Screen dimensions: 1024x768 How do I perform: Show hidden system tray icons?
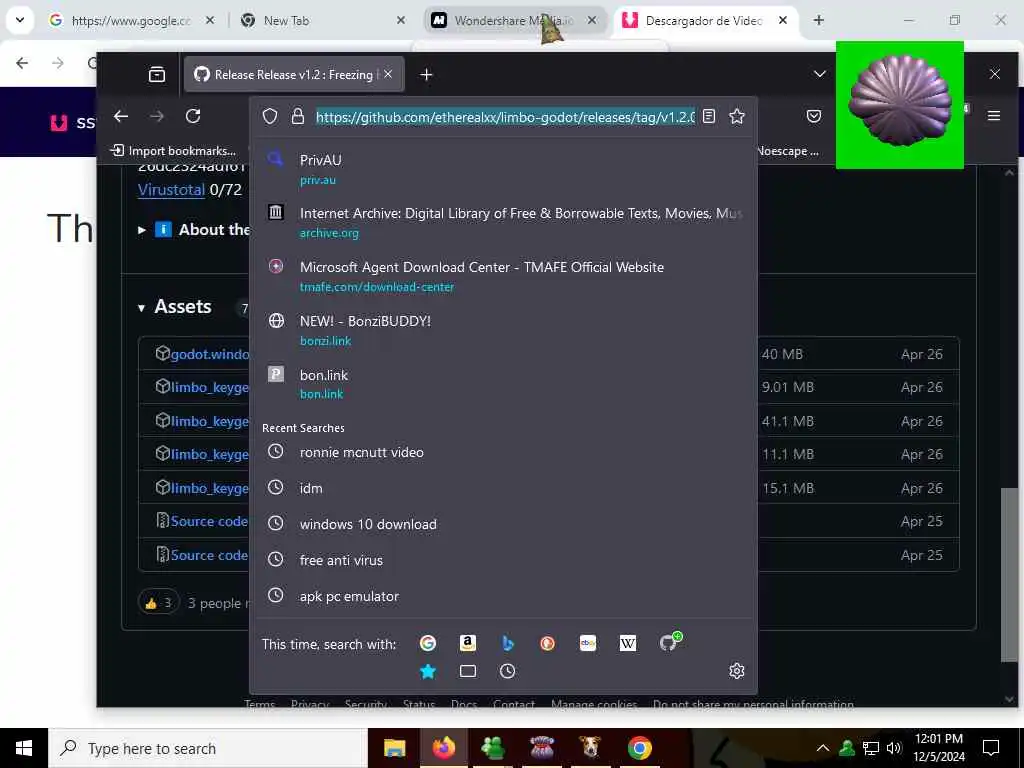[x=823, y=748]
